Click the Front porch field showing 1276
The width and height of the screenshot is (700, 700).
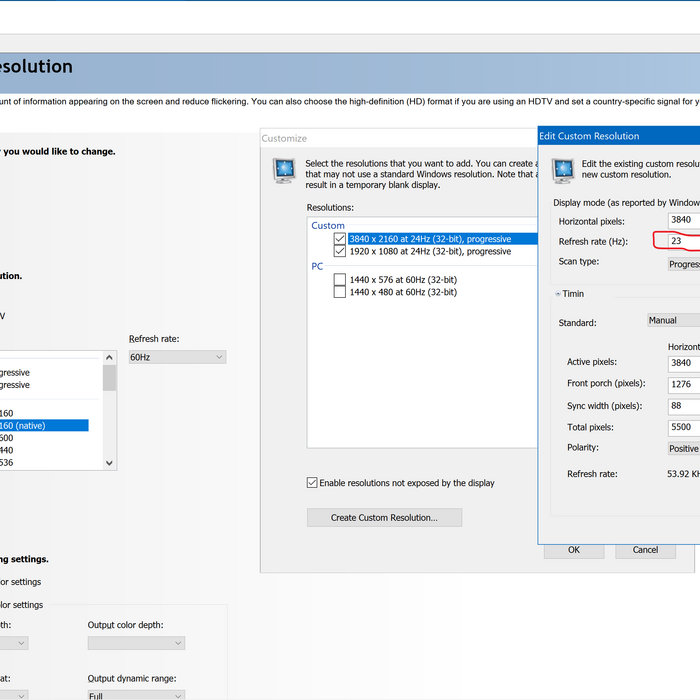[x=684, y=384]
